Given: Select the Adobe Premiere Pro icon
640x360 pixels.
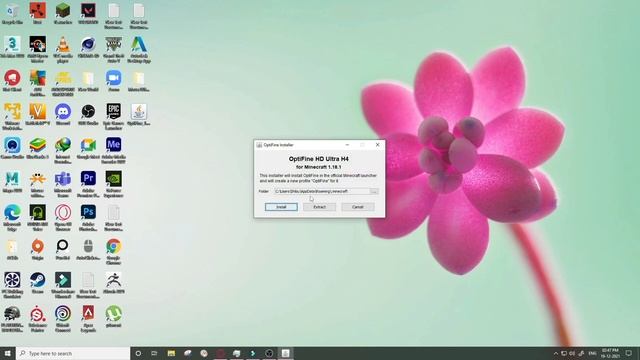Looking at the screenshot, I should (x=88, y=184).
